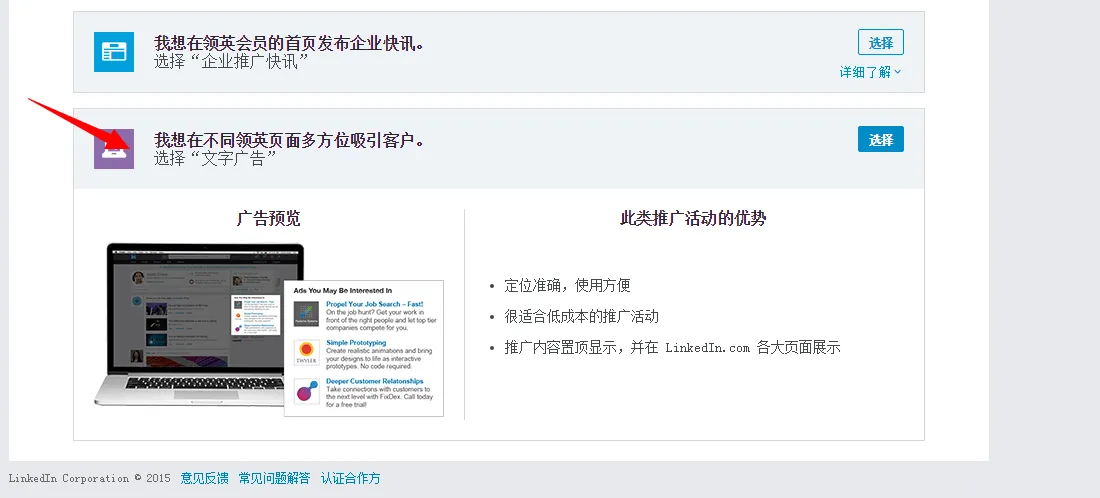Expand 详细了解 dropdown link
Screen dimensions: 1100x498
pyautogui.click(x=870, y=72)
